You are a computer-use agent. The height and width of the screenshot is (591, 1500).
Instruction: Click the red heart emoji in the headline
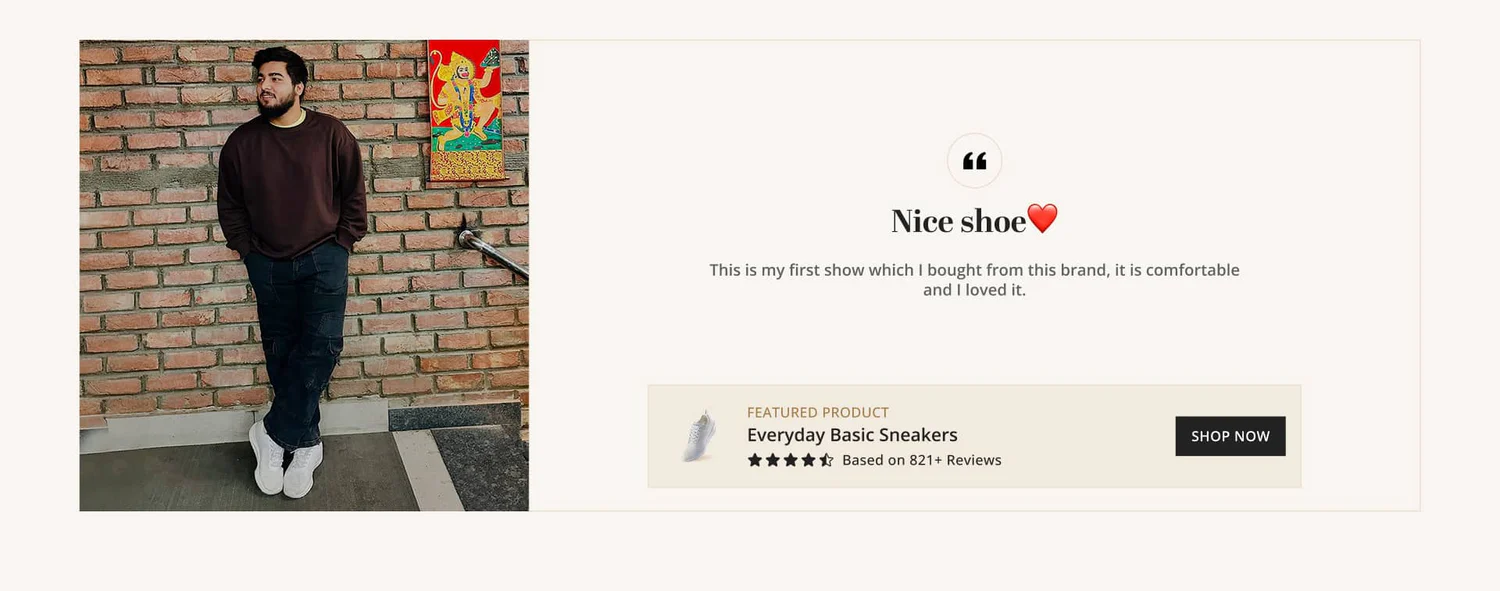coord(1042,219)
